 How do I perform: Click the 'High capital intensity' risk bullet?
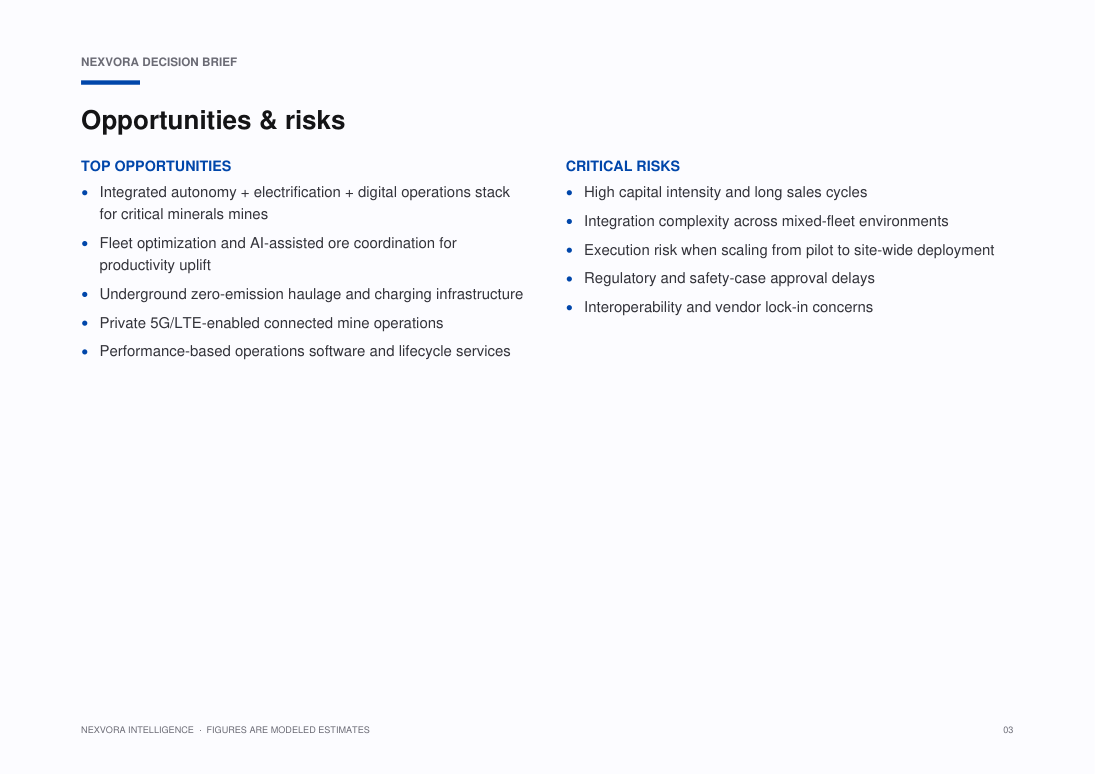click(x=726, y=192)
